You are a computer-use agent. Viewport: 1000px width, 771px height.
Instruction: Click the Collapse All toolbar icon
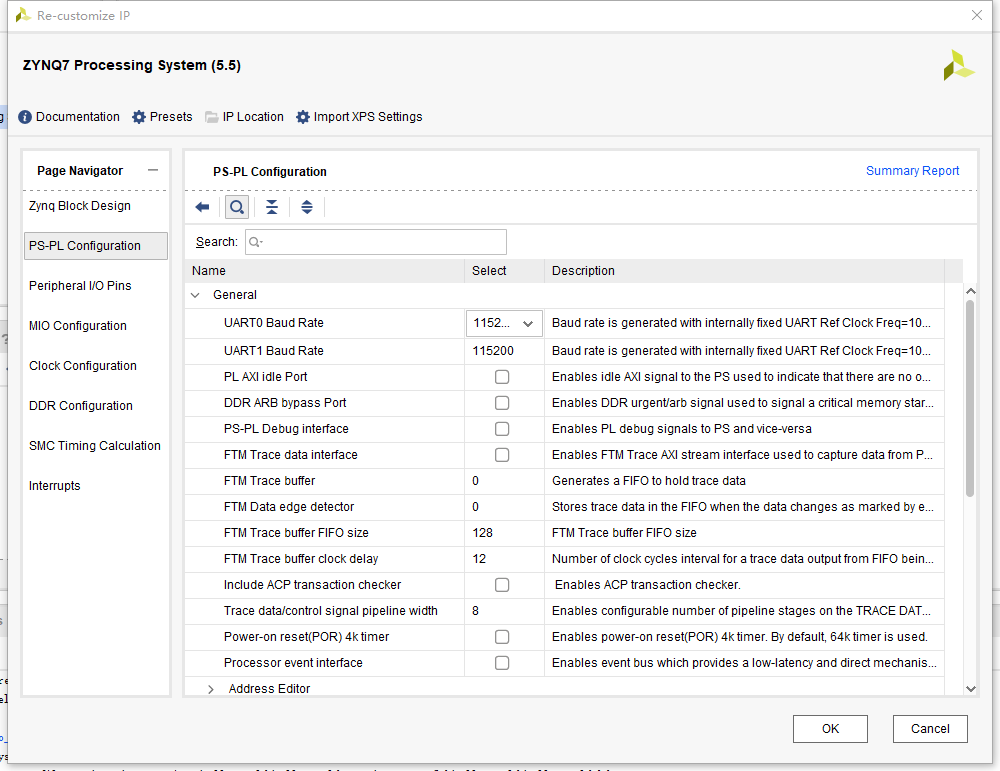click(x=272, y=207)
